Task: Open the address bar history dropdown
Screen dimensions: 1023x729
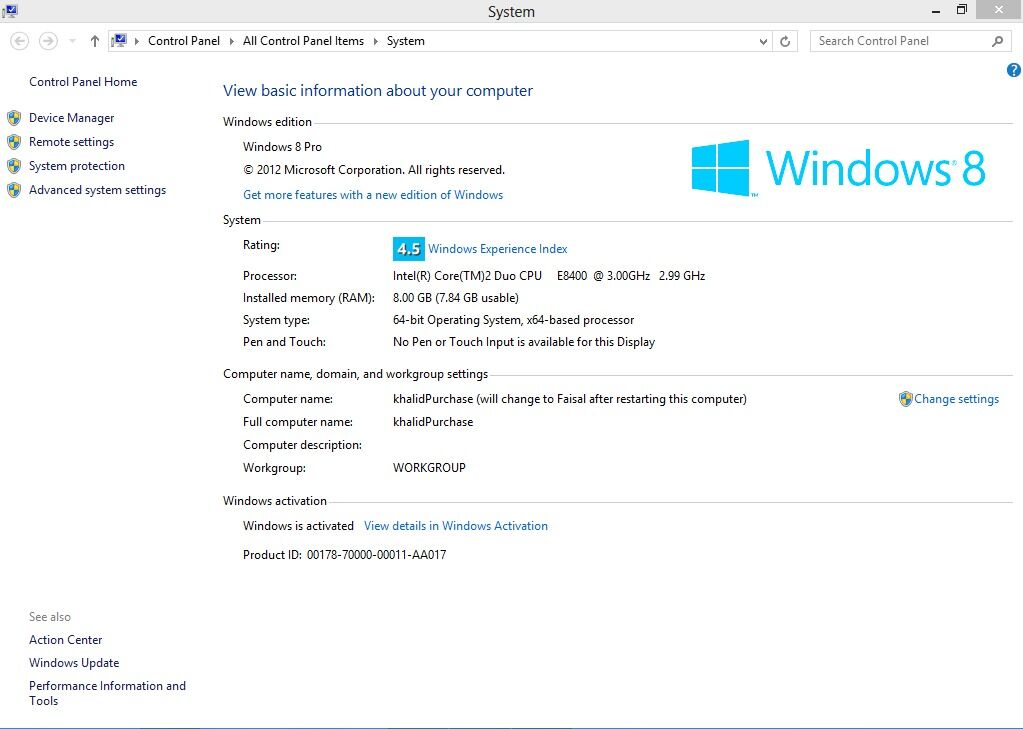Action: point(763,41)
